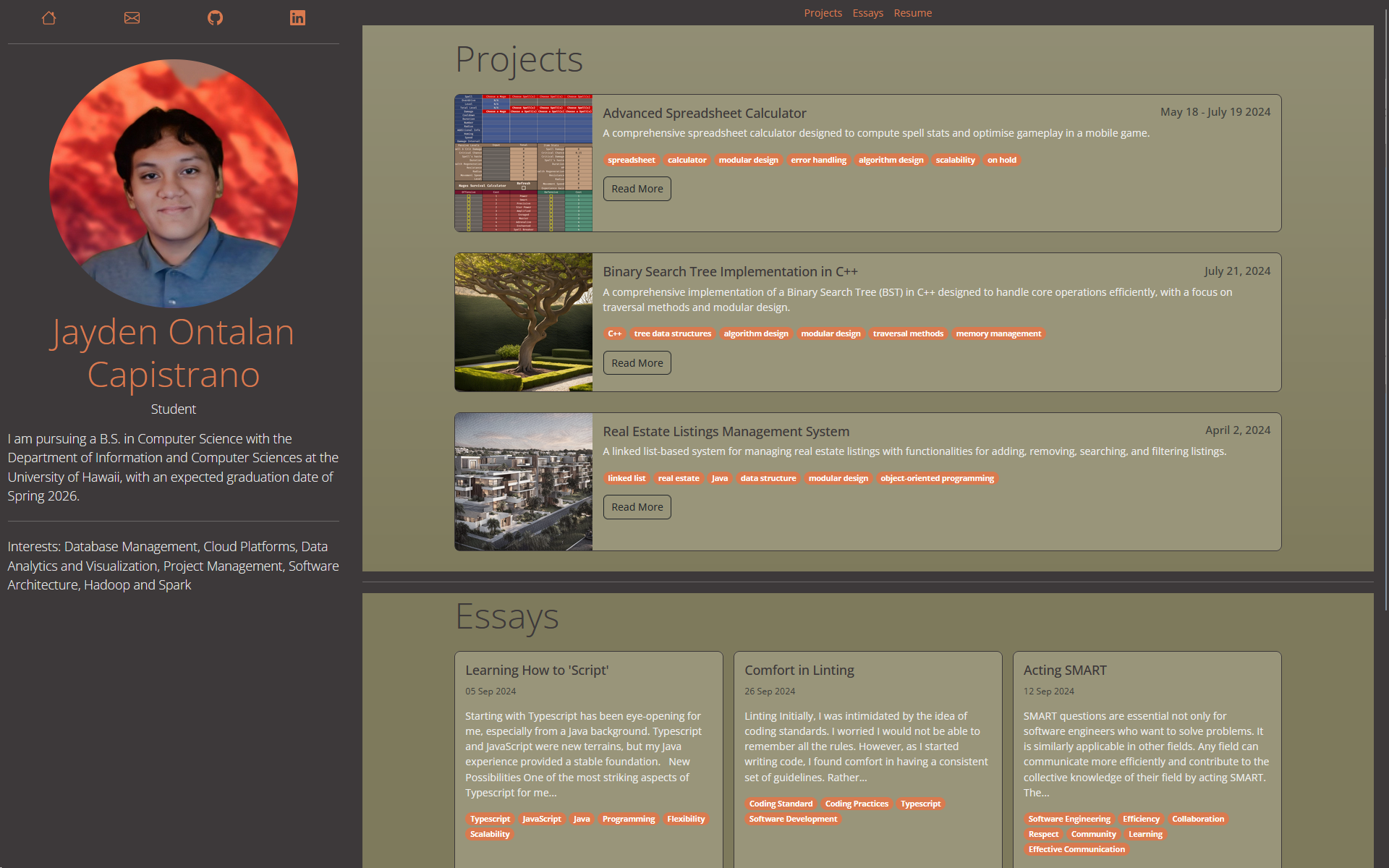Select the spreadsheet tag
This screenshot has height=868, width=1389.
631,160
